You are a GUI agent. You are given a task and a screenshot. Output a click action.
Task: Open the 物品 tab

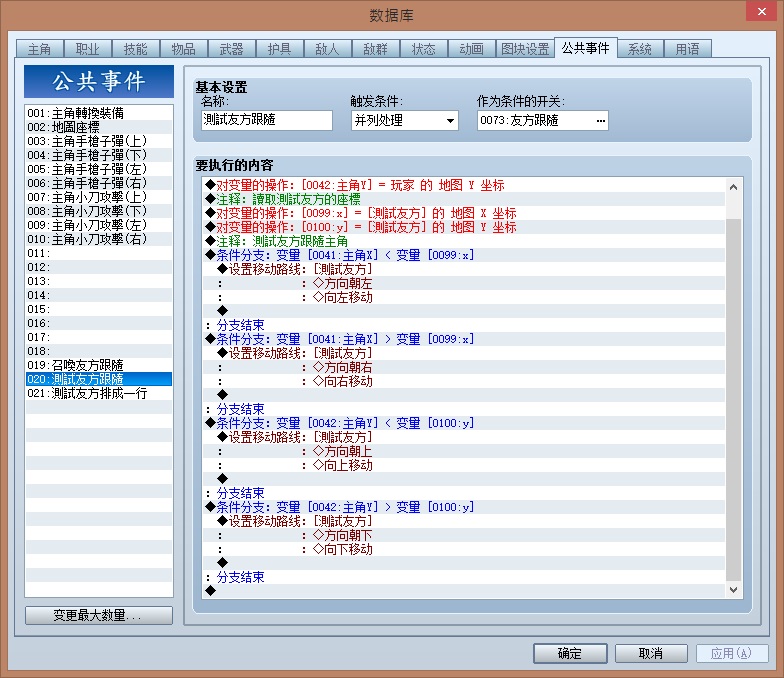pyautogui.click(x=184, y=49)
